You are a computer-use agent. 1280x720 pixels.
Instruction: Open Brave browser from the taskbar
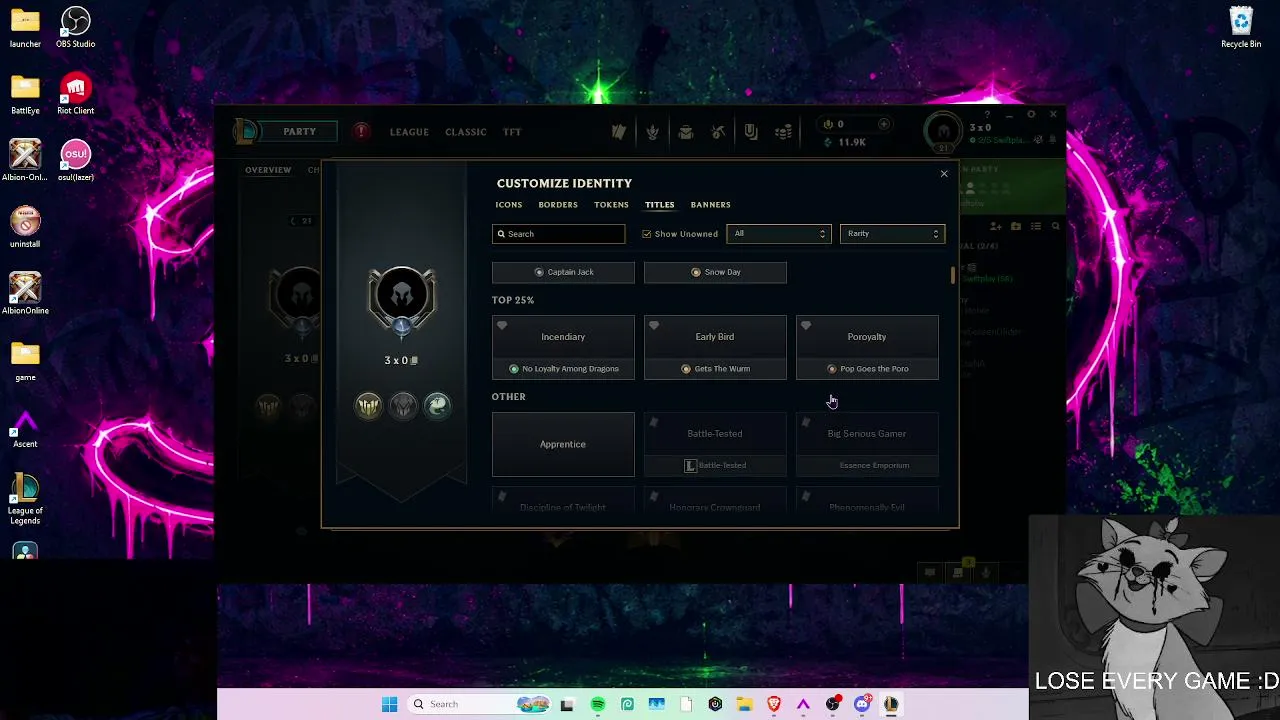click(774, 704)
